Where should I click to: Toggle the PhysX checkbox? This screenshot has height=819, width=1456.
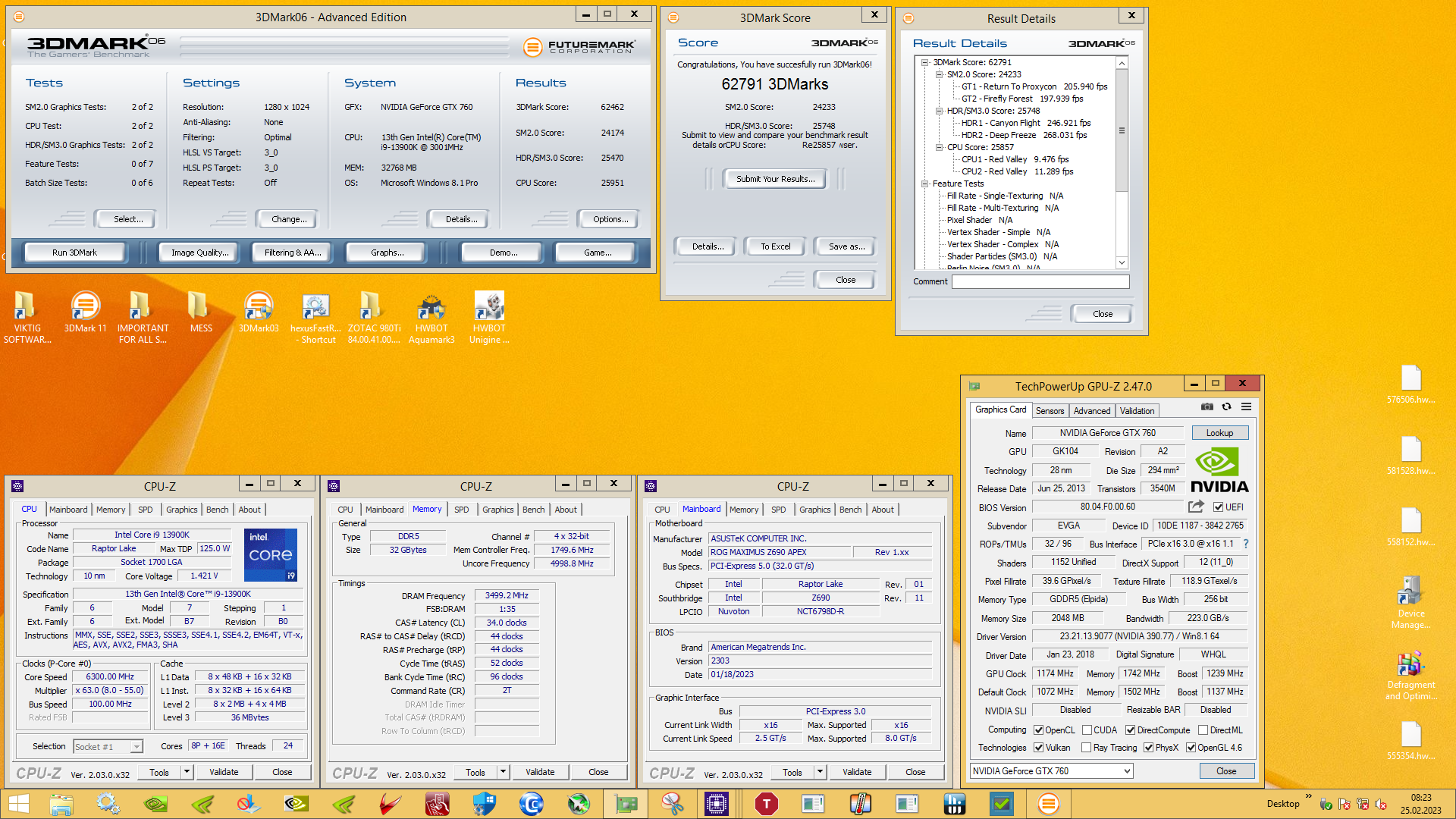coord(1148,748)
